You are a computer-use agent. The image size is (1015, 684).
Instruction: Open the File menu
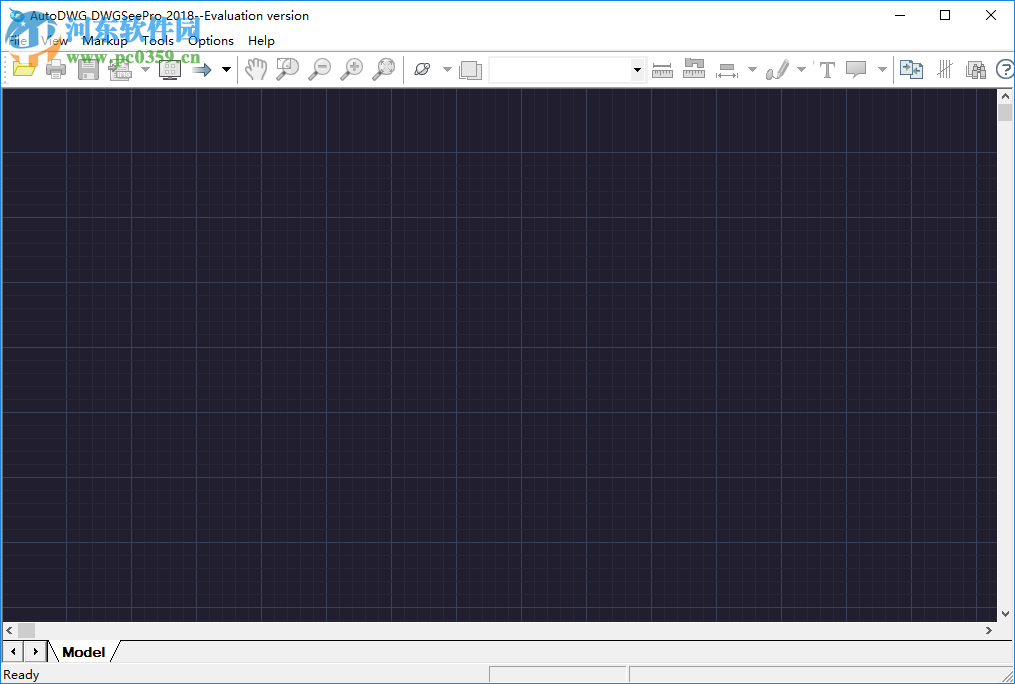pyautogui.click(x=18, y=41)
